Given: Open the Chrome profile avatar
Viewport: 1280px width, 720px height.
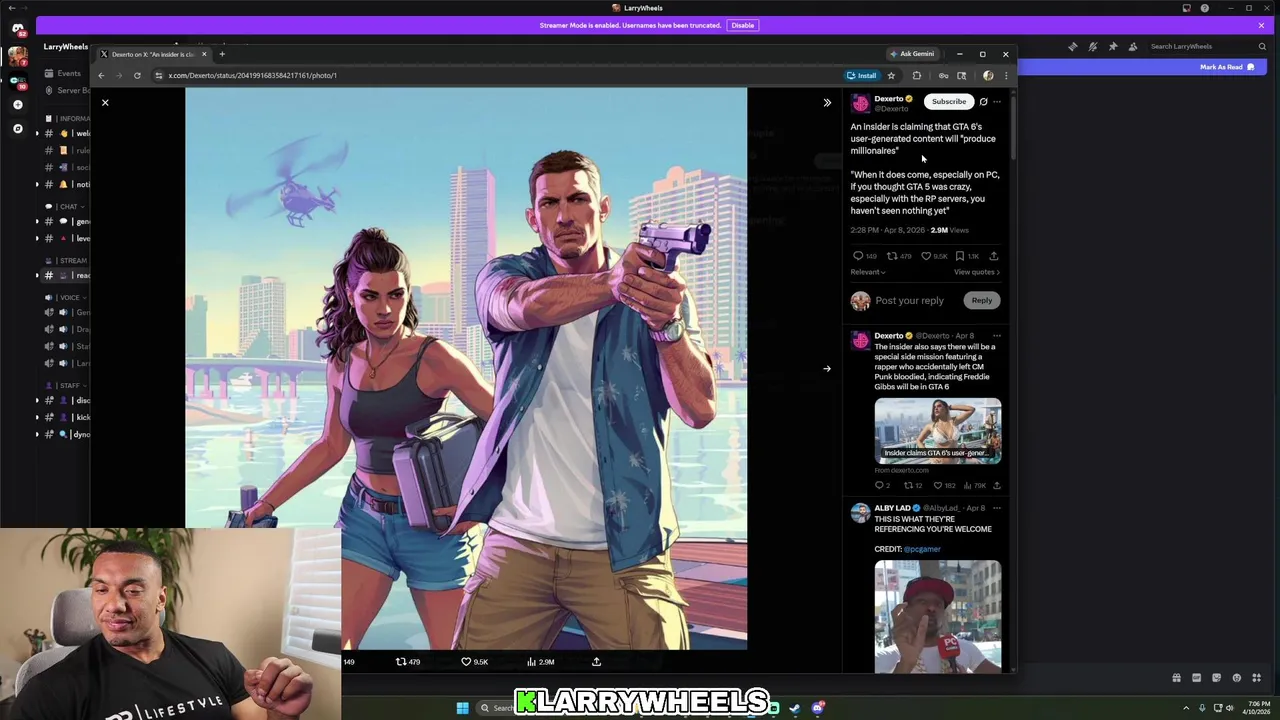Looking at the screenshot, I should tap(988, 75).
